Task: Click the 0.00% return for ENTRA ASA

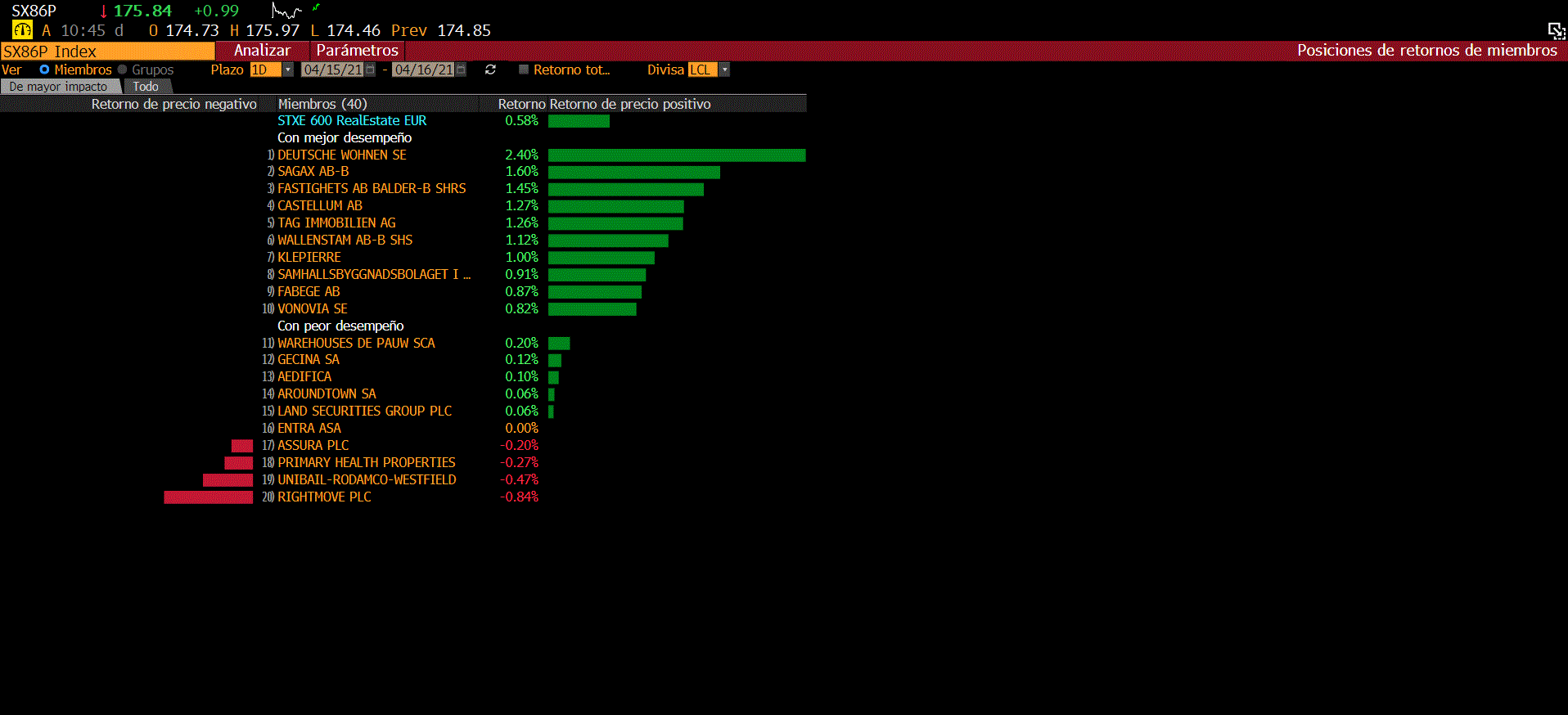Action: pos(521,428)
